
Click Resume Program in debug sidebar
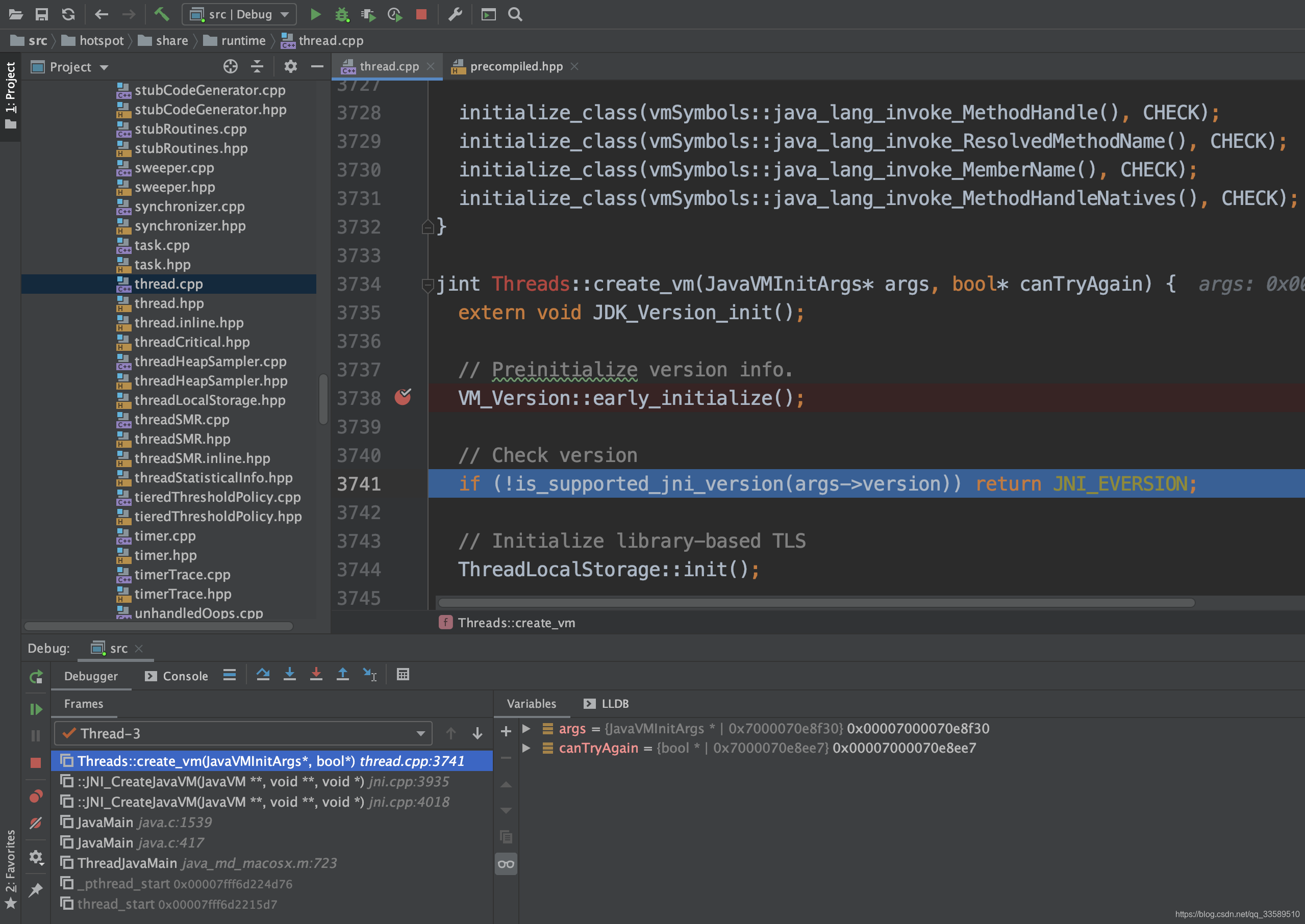click(x=36, y=709)
